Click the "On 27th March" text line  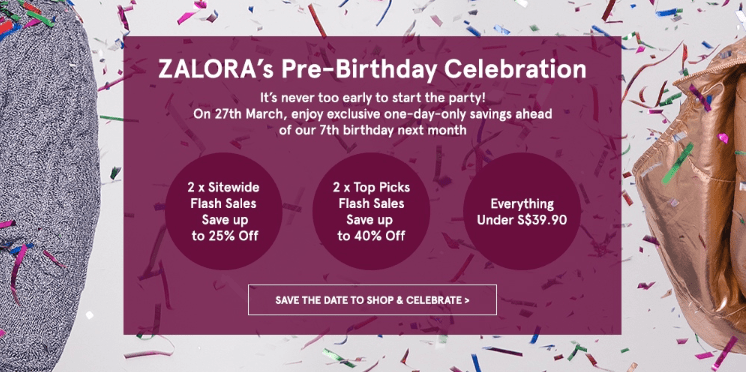pos(372,115)
